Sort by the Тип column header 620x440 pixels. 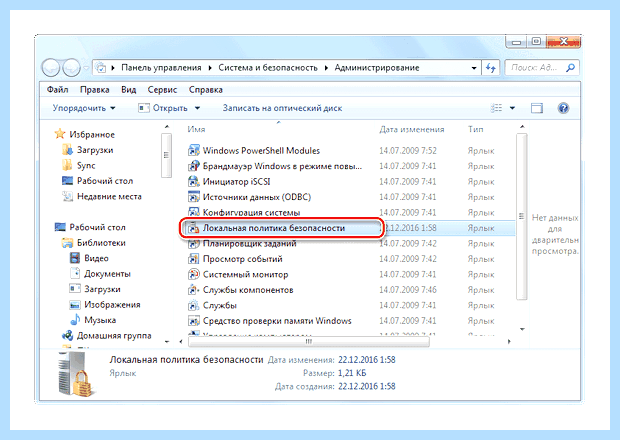pos(476,129)
